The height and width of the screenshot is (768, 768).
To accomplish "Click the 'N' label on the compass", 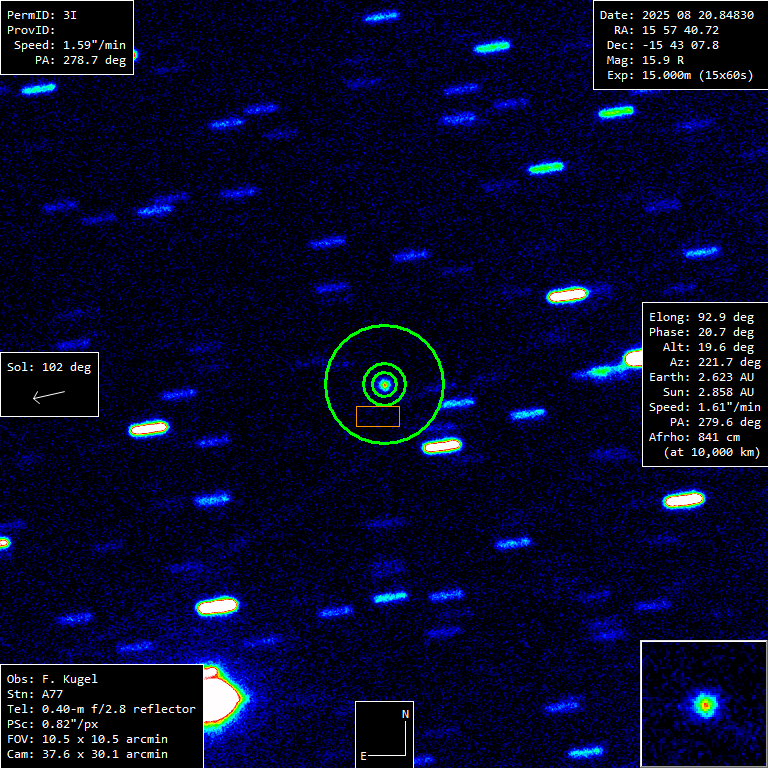I will coord(405,714).
